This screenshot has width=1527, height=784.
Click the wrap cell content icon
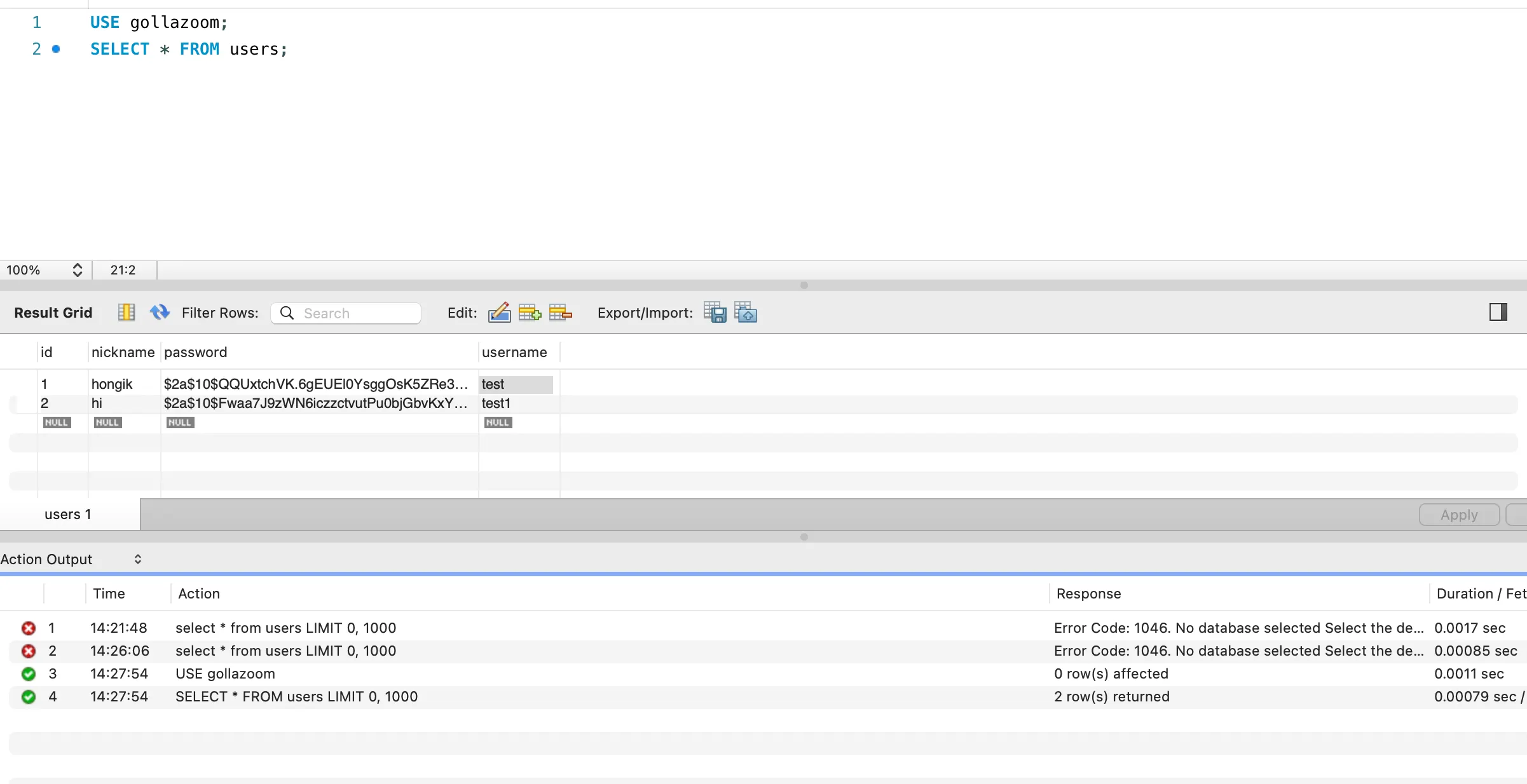click(x=127, y=313)
